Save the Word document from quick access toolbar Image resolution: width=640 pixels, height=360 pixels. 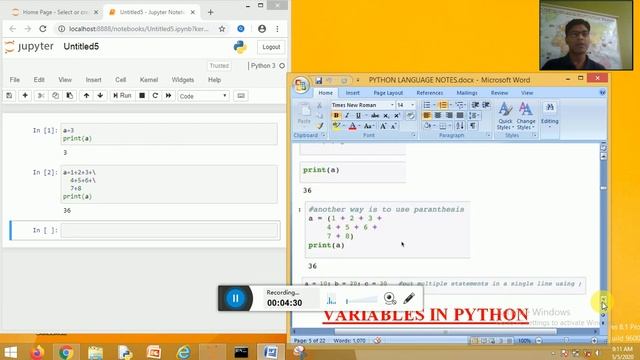point(319,80)
